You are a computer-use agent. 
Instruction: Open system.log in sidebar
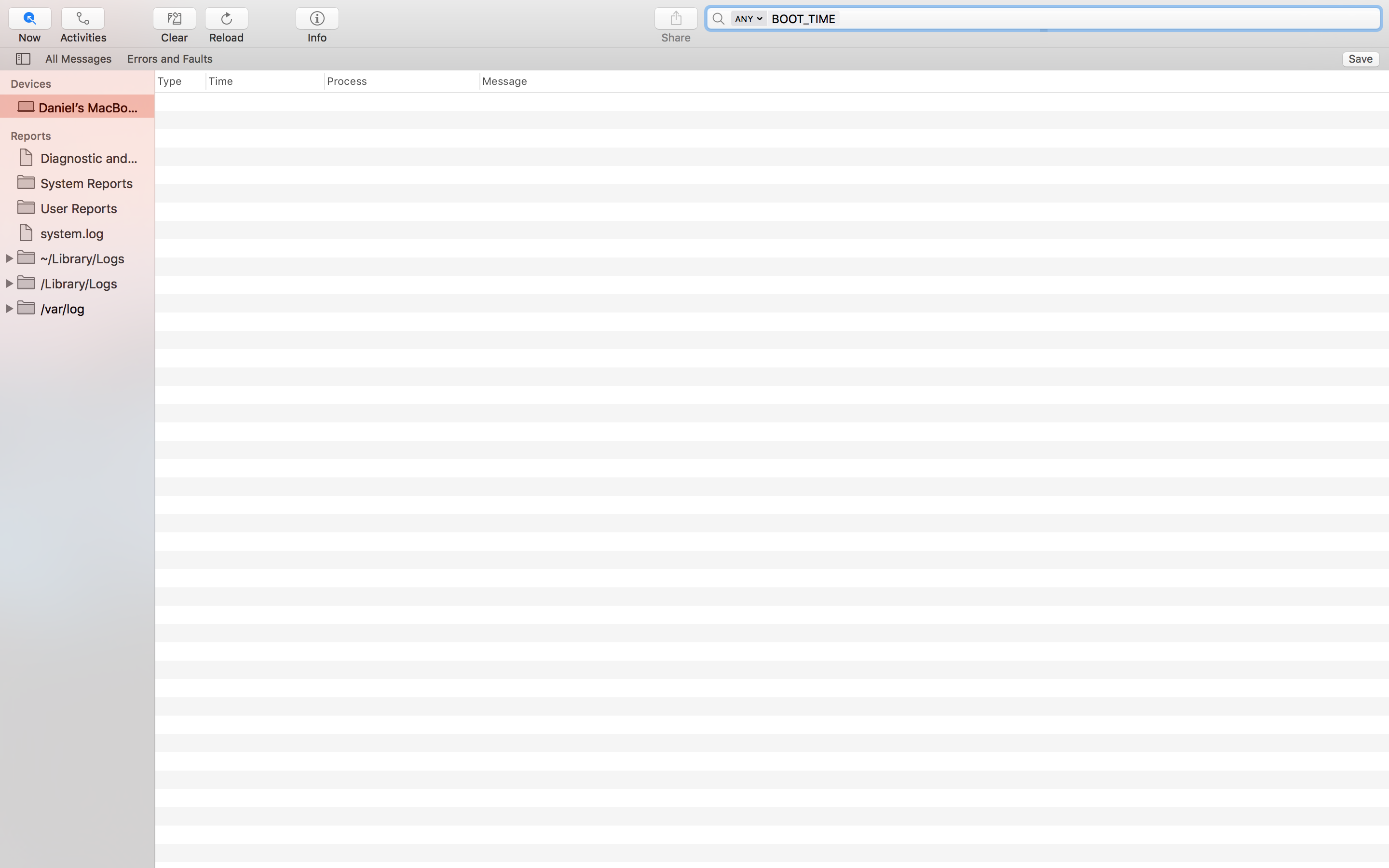click(x=77, y=234)
